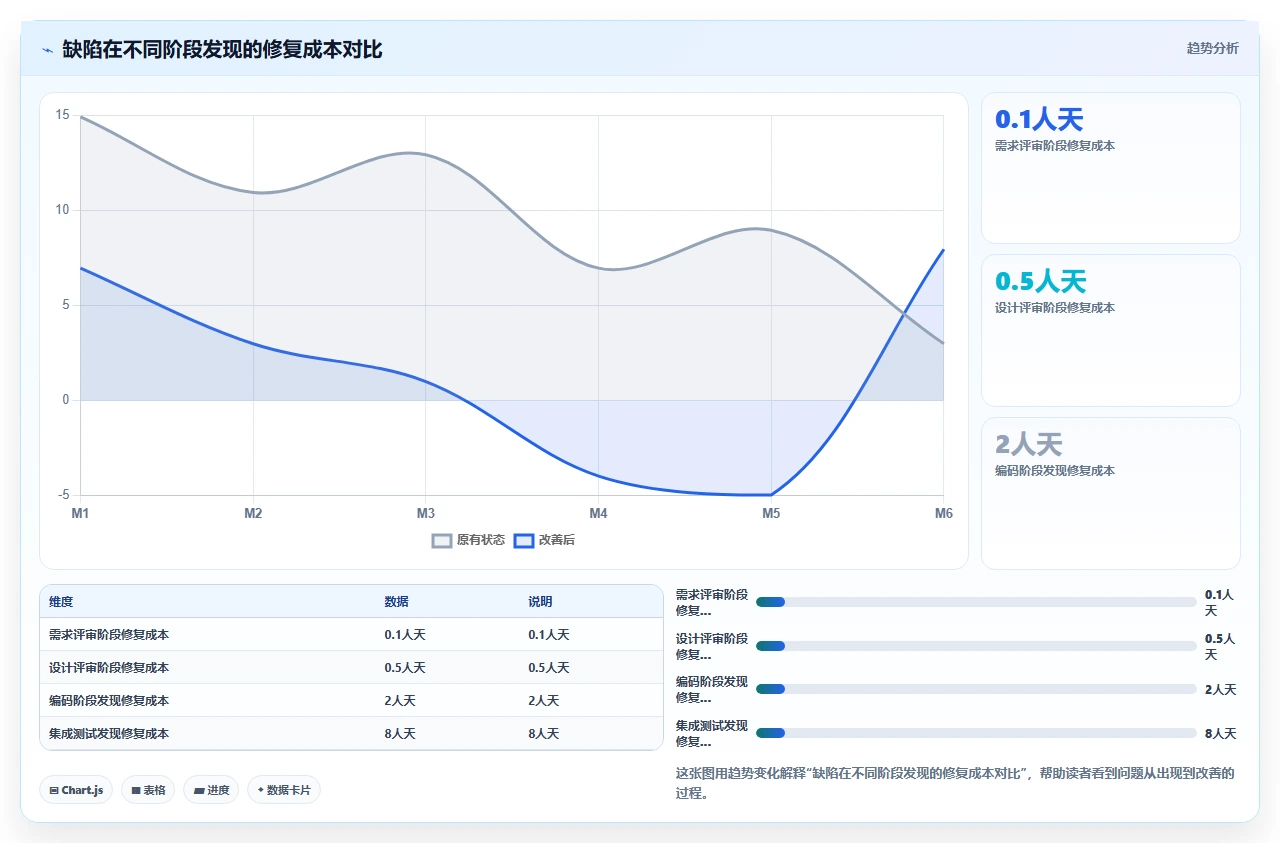Click the 进度 tag icon
1280x843 pixels.
click(x=199, y=790)
